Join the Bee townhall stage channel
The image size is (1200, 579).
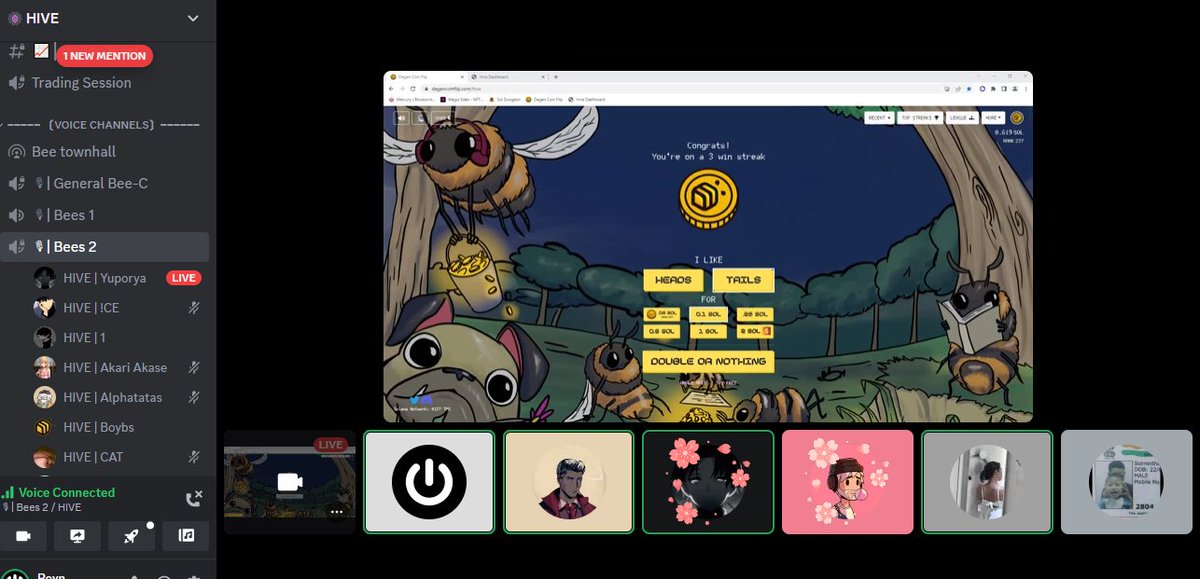coord(74,152)
